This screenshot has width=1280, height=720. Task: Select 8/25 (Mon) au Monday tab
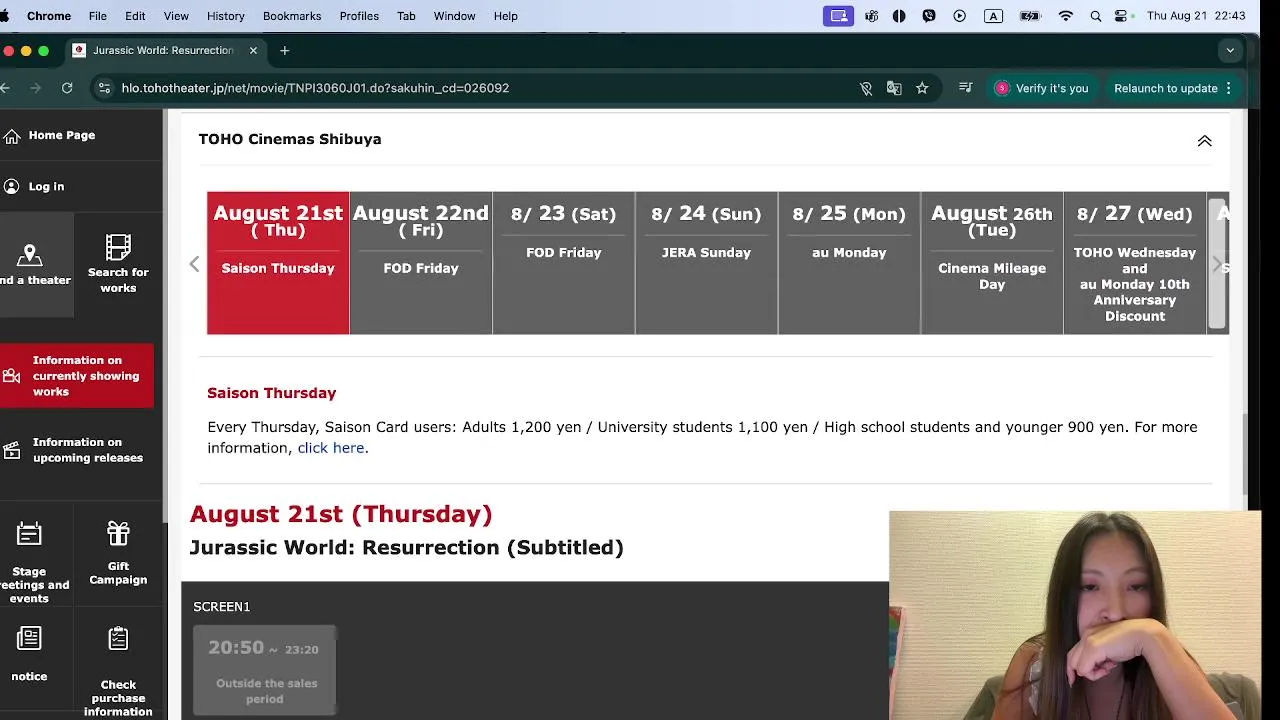point(849,263)
